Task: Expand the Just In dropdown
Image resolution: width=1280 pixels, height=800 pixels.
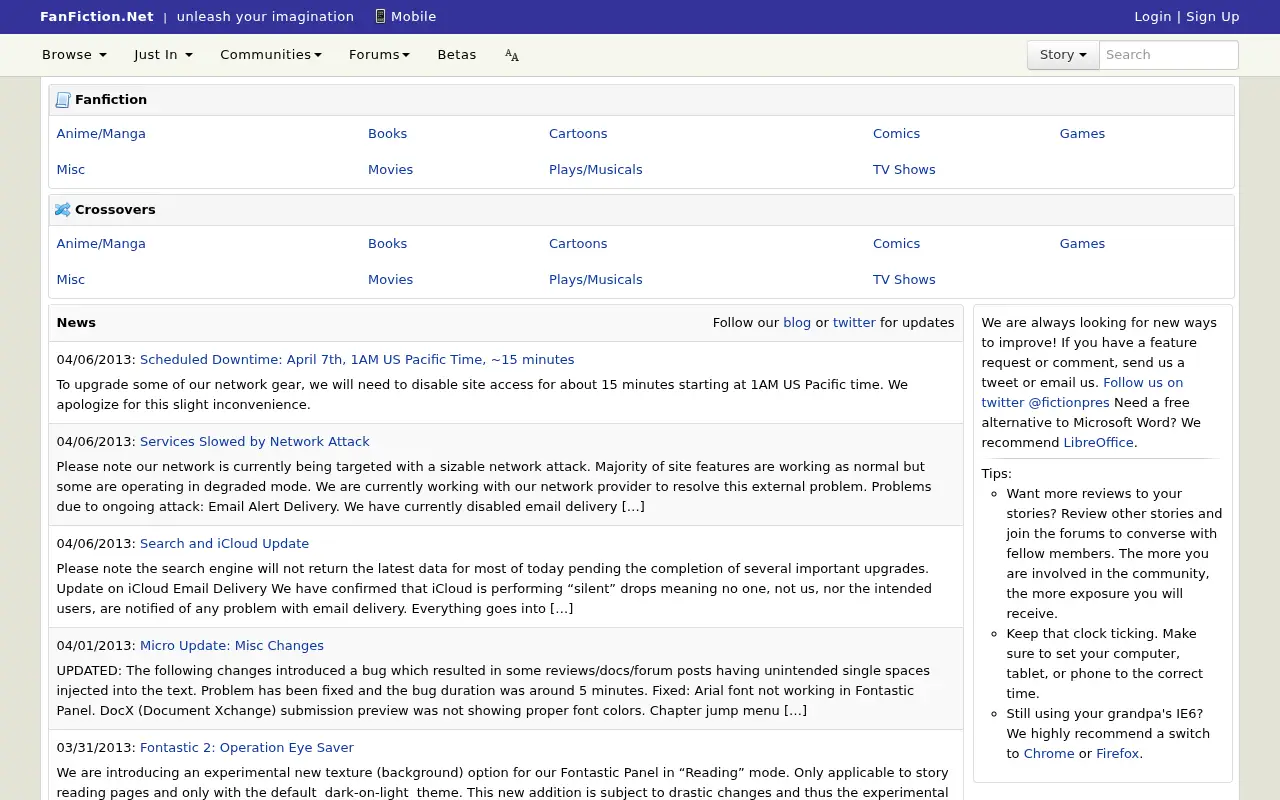Action: 163,55
